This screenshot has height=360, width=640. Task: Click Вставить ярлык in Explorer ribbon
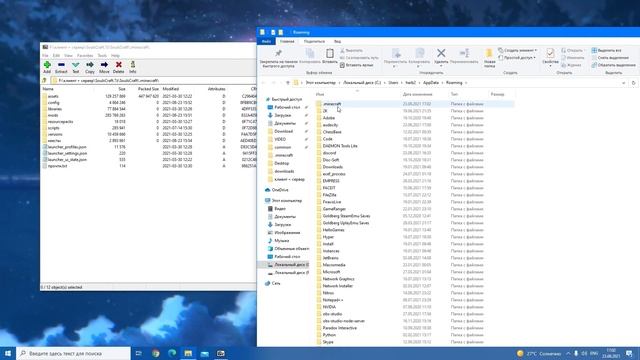pyautogui.click(x=356, y=65)
